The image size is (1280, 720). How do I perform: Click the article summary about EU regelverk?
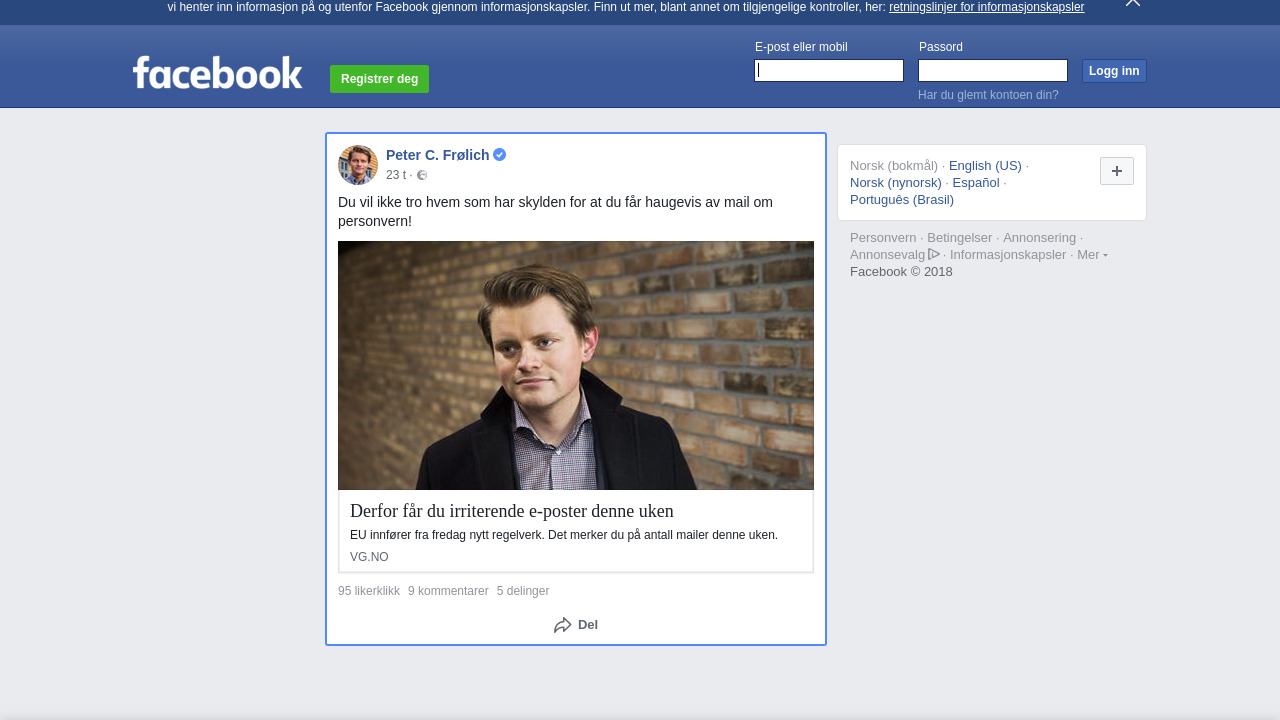564,535
